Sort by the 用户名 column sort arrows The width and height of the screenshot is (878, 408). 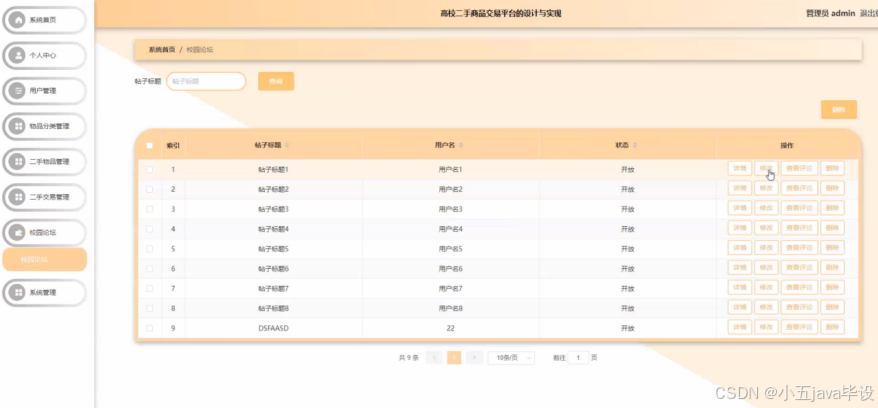(x=461, y=146)
